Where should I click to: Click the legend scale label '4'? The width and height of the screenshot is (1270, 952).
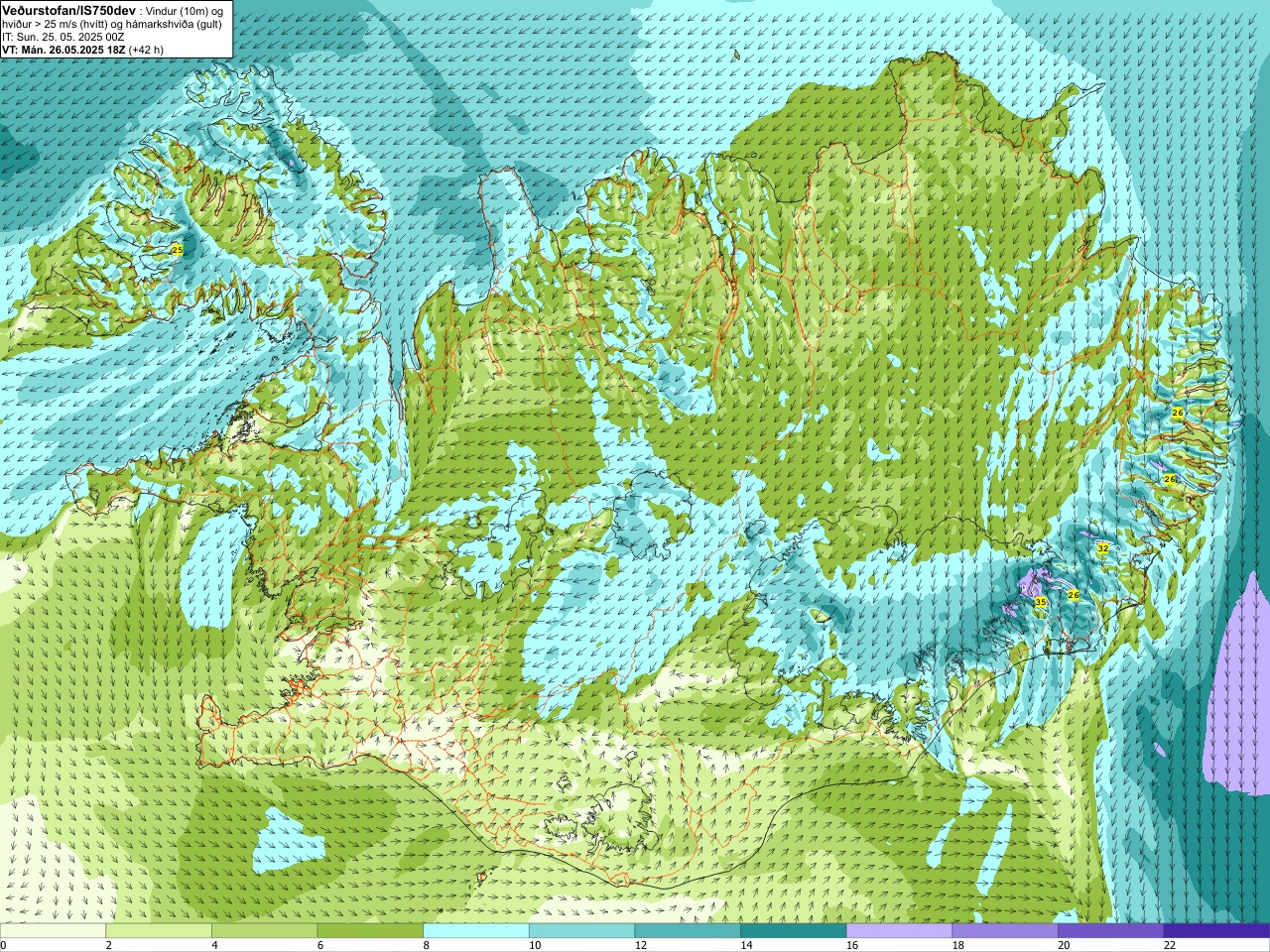click(x=214, y=945)
